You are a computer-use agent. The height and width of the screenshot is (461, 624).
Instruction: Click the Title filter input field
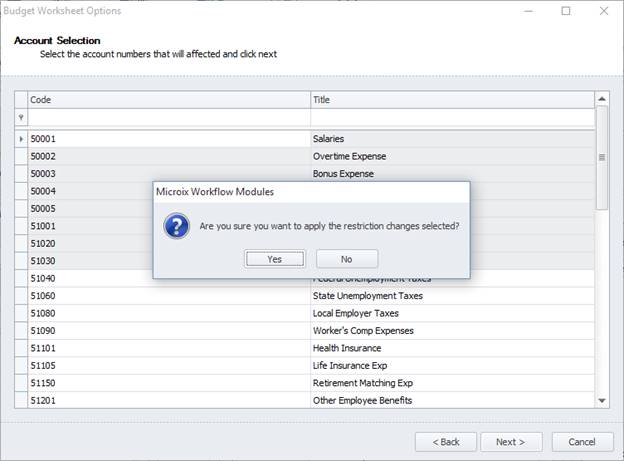[x=452, y=118]
